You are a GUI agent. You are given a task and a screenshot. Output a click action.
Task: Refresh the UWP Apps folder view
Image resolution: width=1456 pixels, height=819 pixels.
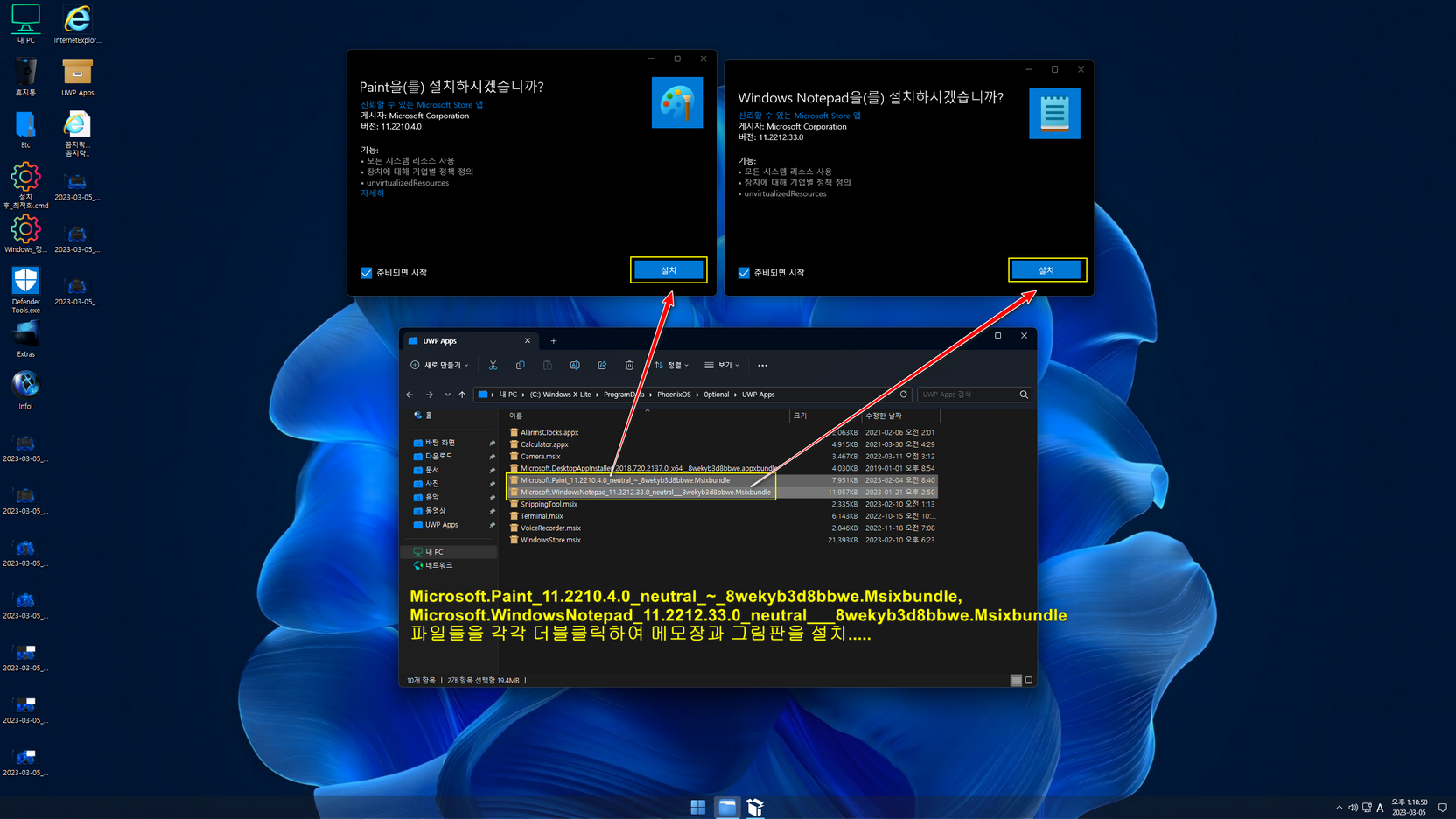point(904,395)
